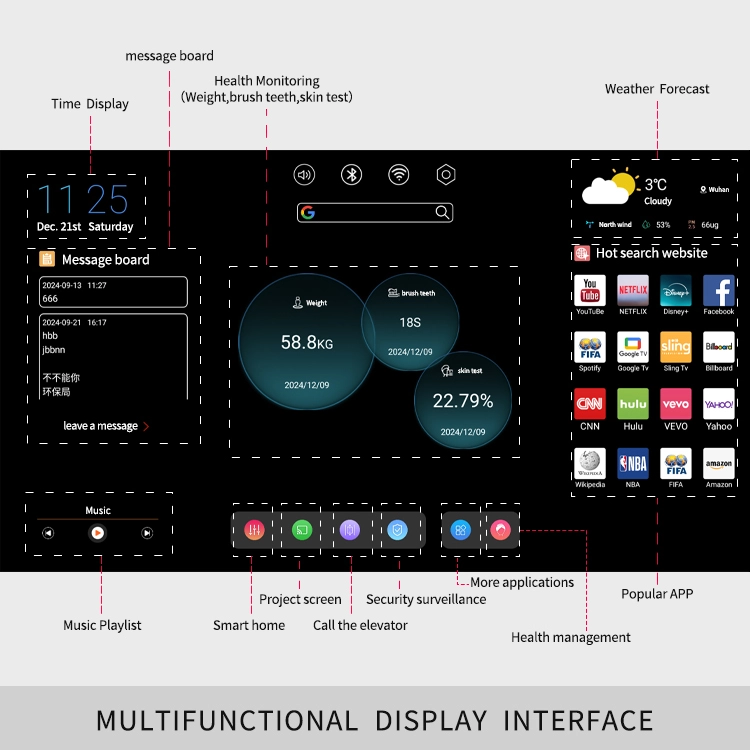
Task: Open the Weight health monitoring circle
Action: point(306,342)
